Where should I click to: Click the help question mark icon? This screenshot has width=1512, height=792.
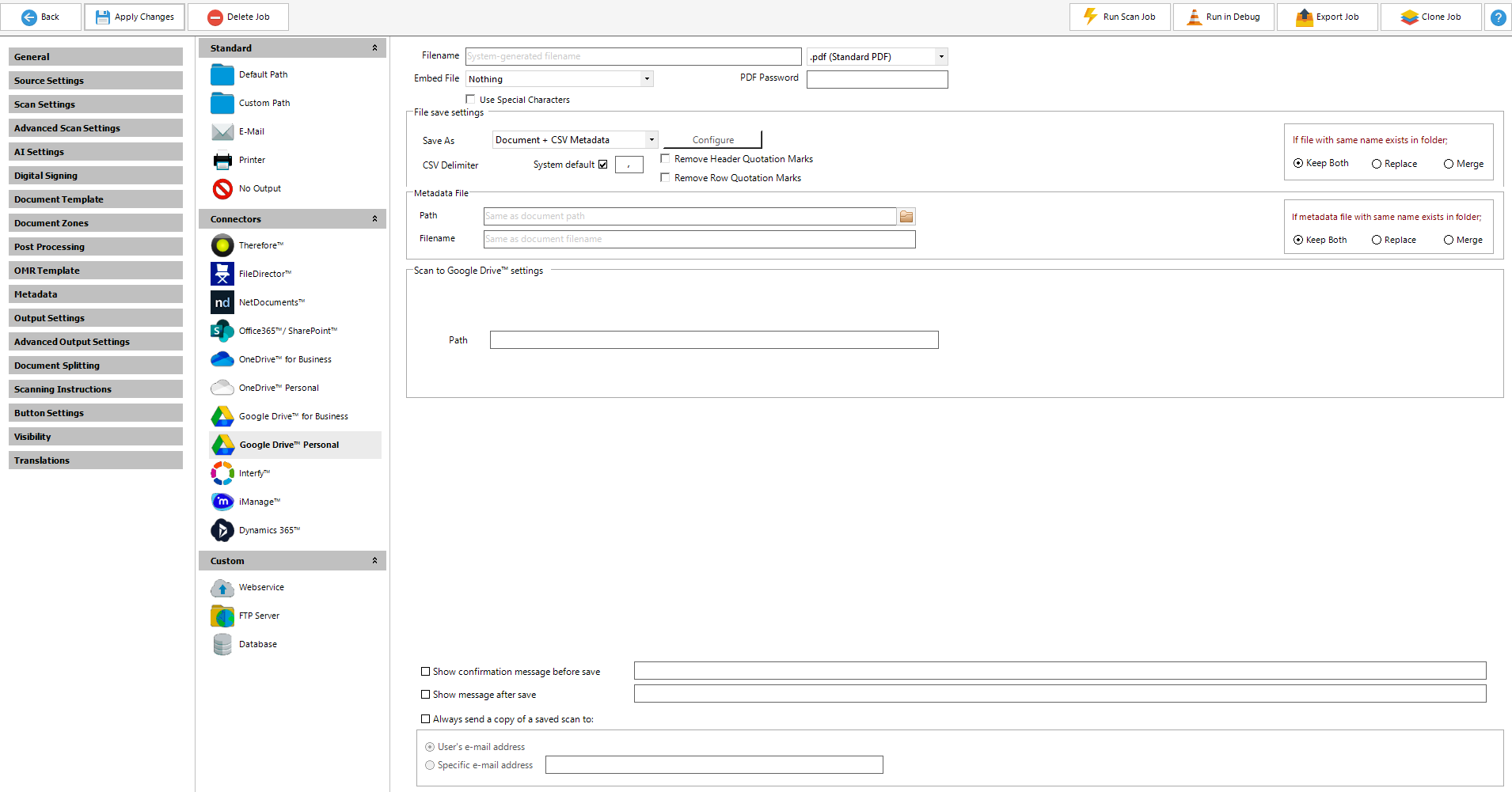tap(1498, 17)
